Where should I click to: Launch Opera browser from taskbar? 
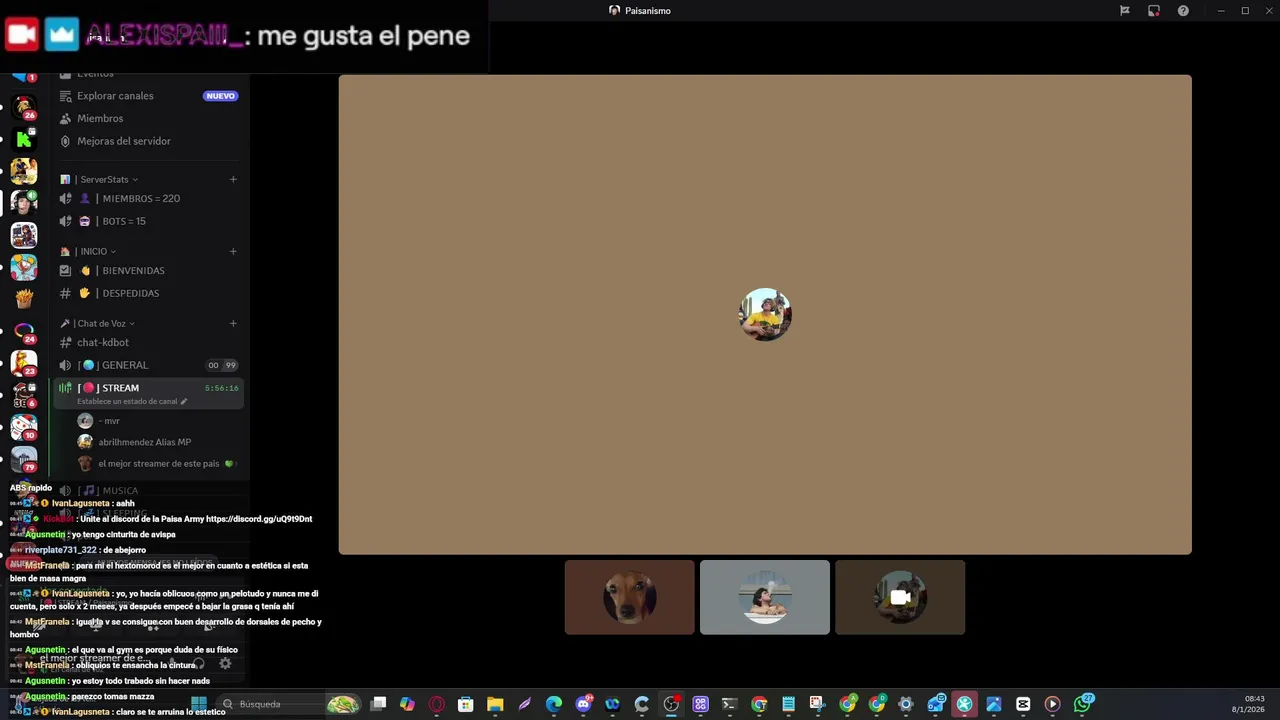point(436,704)
